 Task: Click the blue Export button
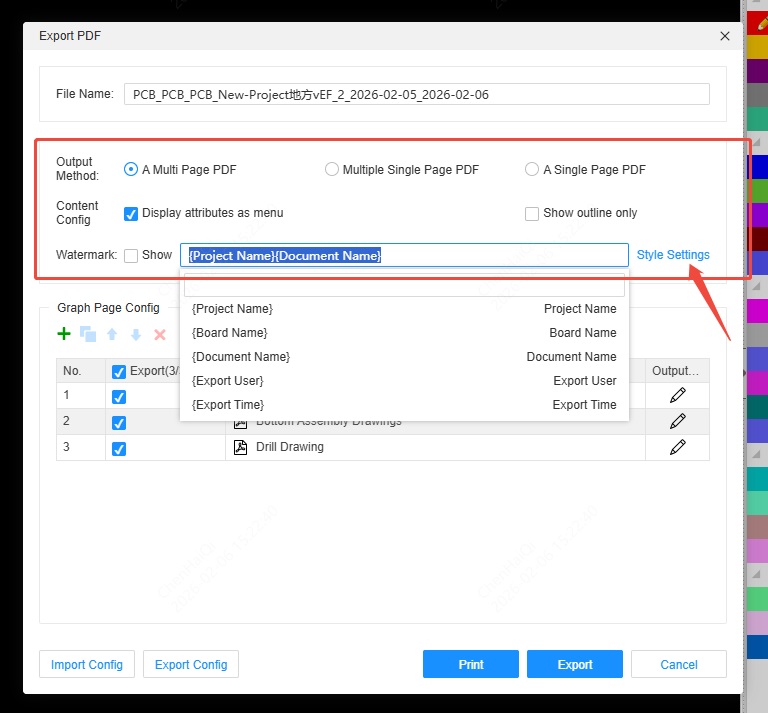(x=574, y=664)
